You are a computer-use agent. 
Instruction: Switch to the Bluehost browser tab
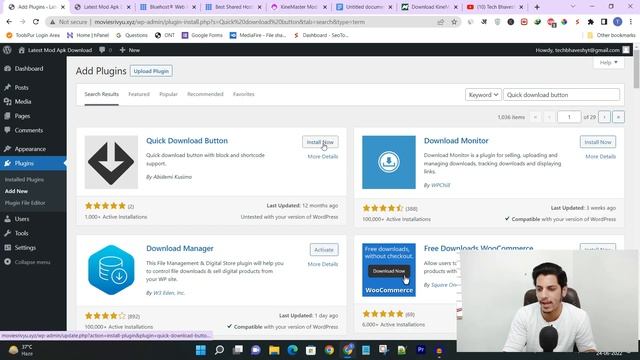click(167, 7)
